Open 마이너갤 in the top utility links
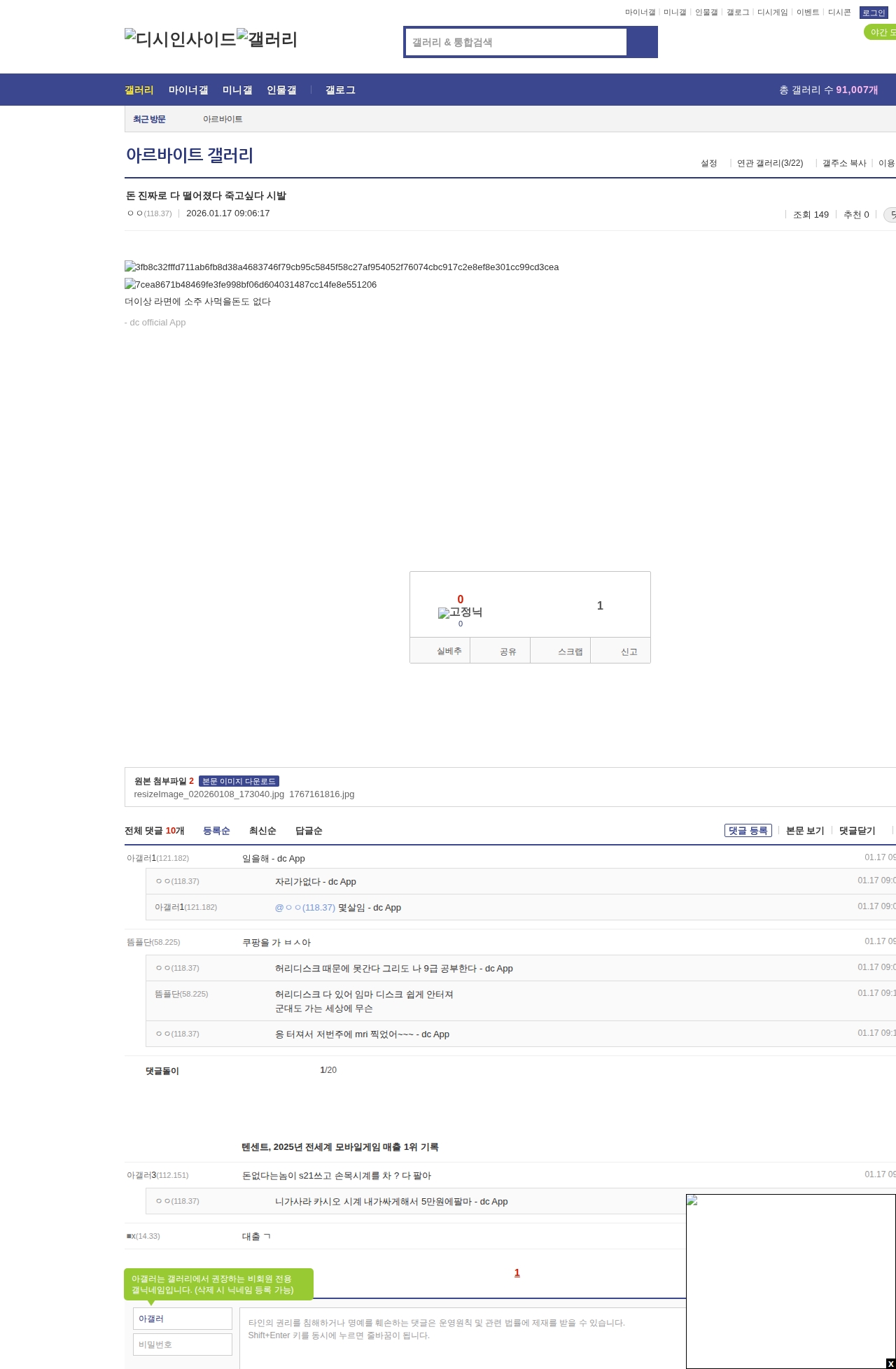The image size is (896, 1369). point(640,13)
